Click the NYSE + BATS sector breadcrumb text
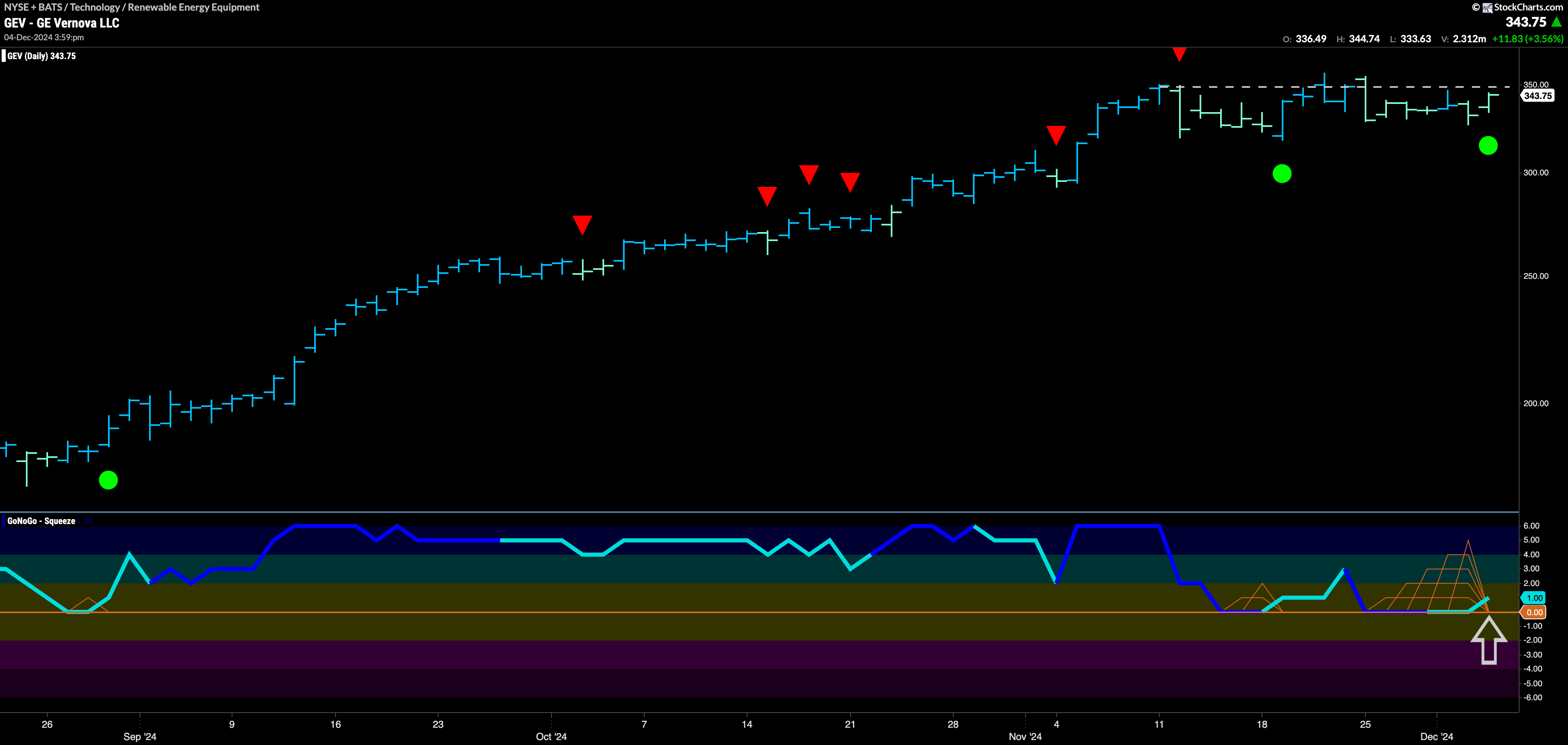Viewport: 1568px width, 745px height. (x=131, y=7)
